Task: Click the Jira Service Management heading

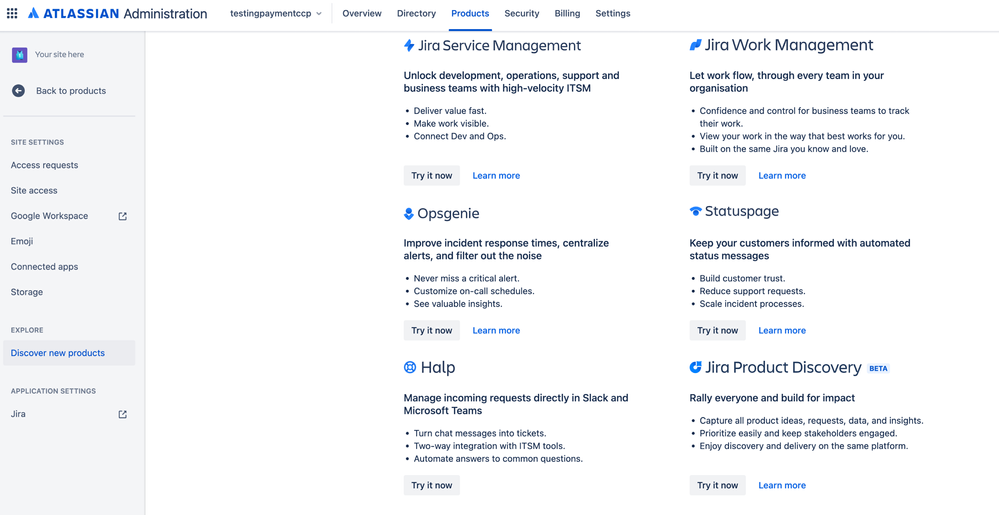Action: (500, 45)
